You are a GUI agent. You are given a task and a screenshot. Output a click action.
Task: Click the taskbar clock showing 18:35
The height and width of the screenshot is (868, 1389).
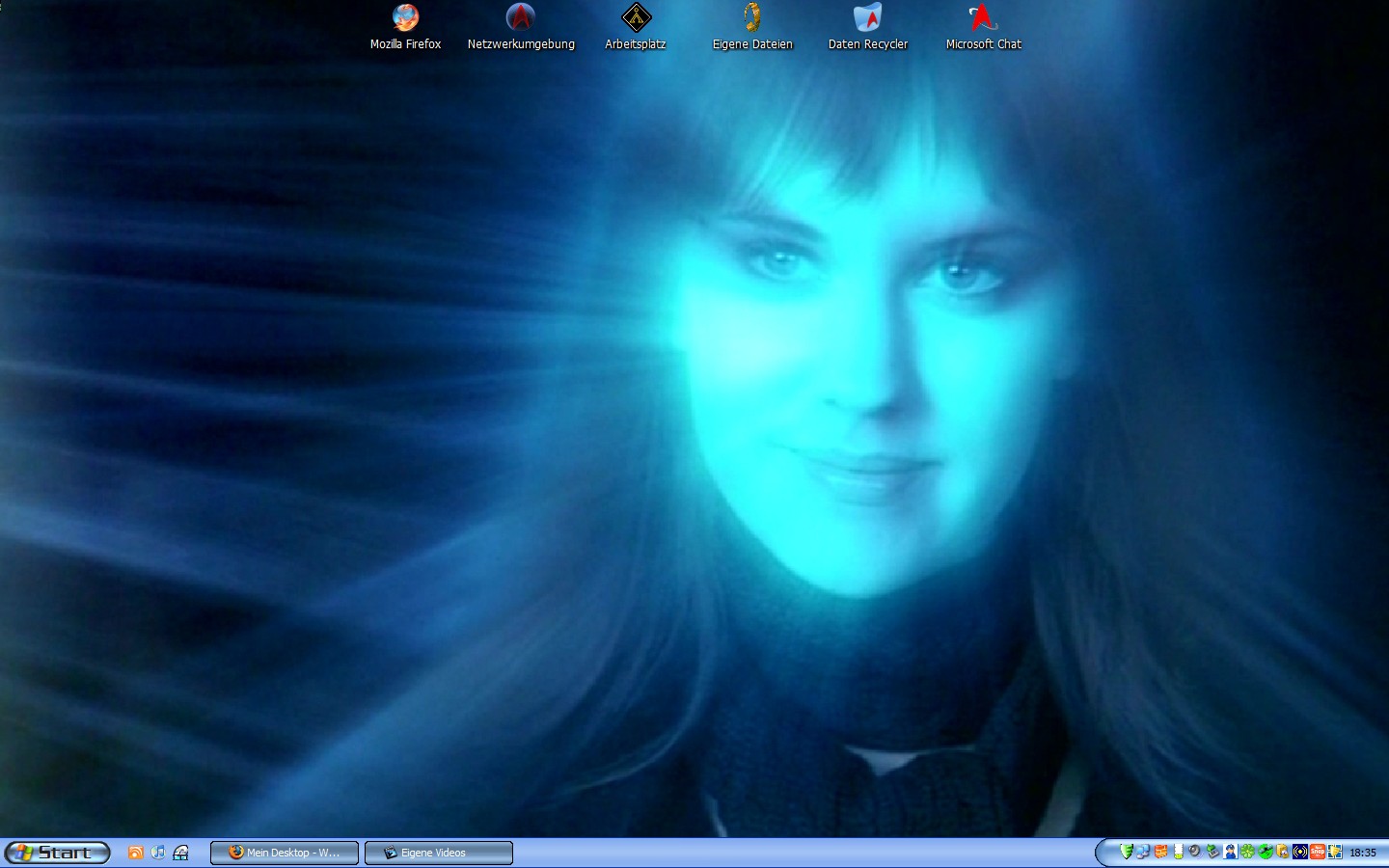(1363, 853)
